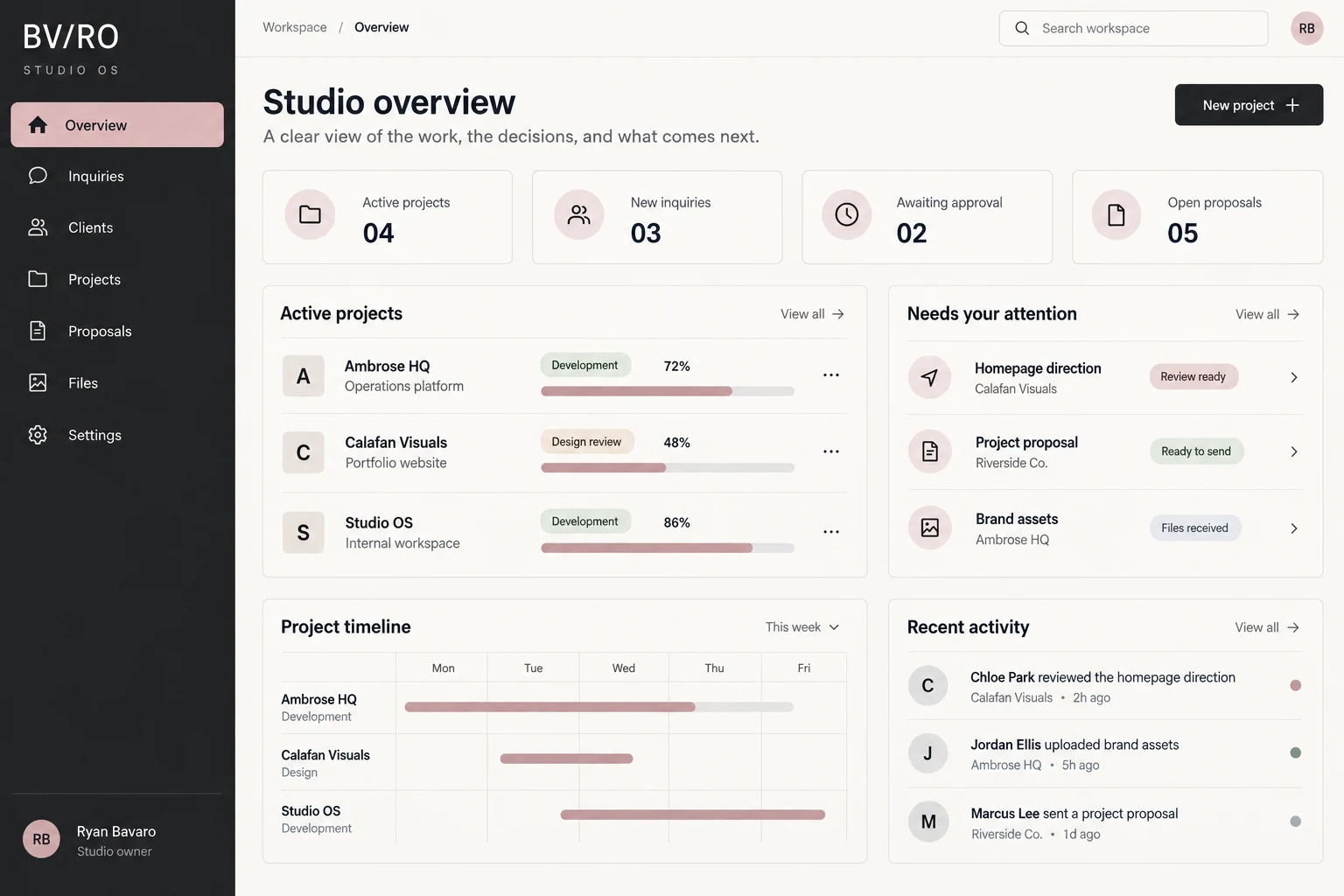Click the Files received status badge
The height and width of the screenshot is (896, 1344).
[x=1195, y=528]
